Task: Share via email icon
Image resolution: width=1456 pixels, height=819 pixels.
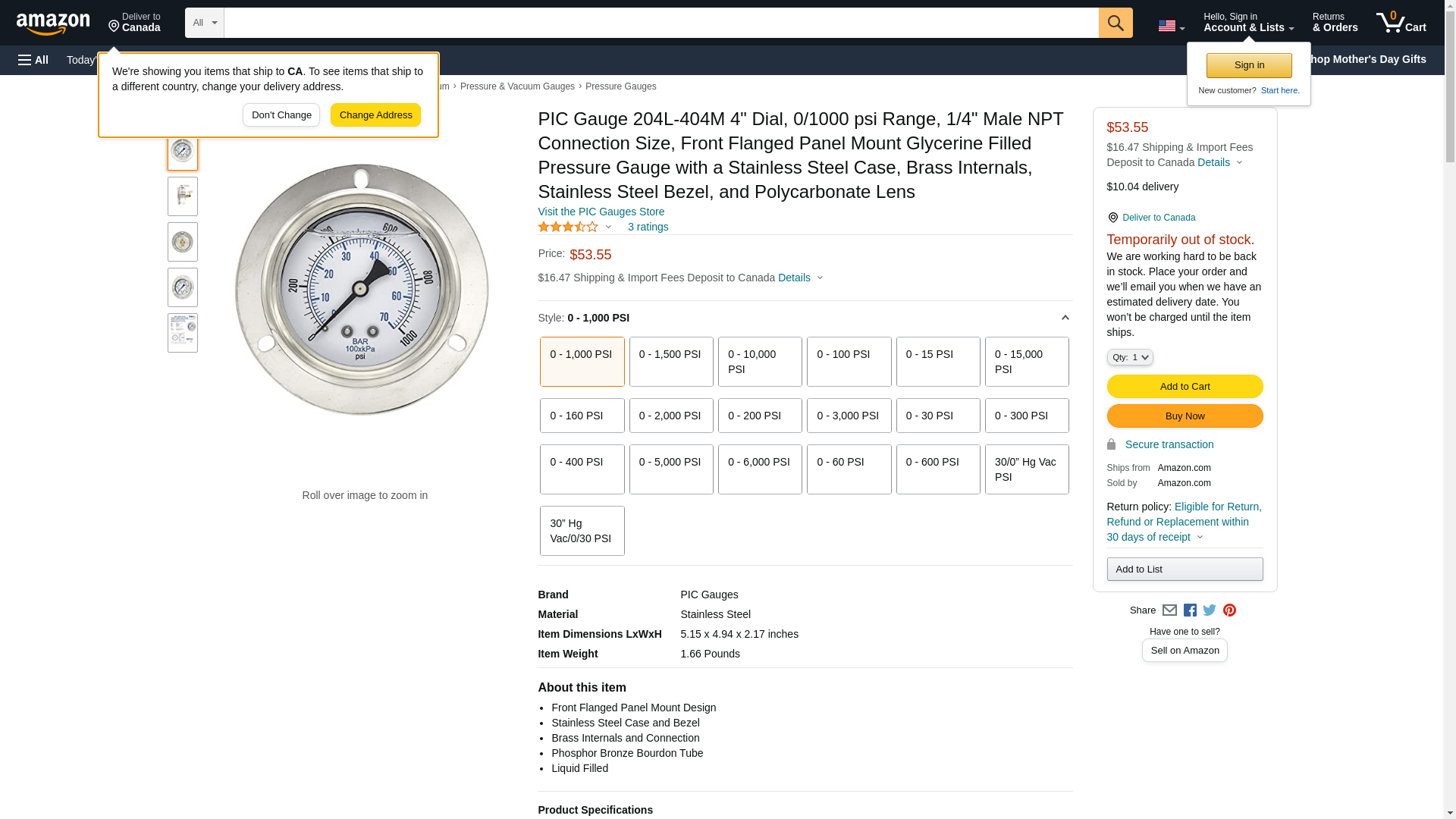Action: point(1169,610)
